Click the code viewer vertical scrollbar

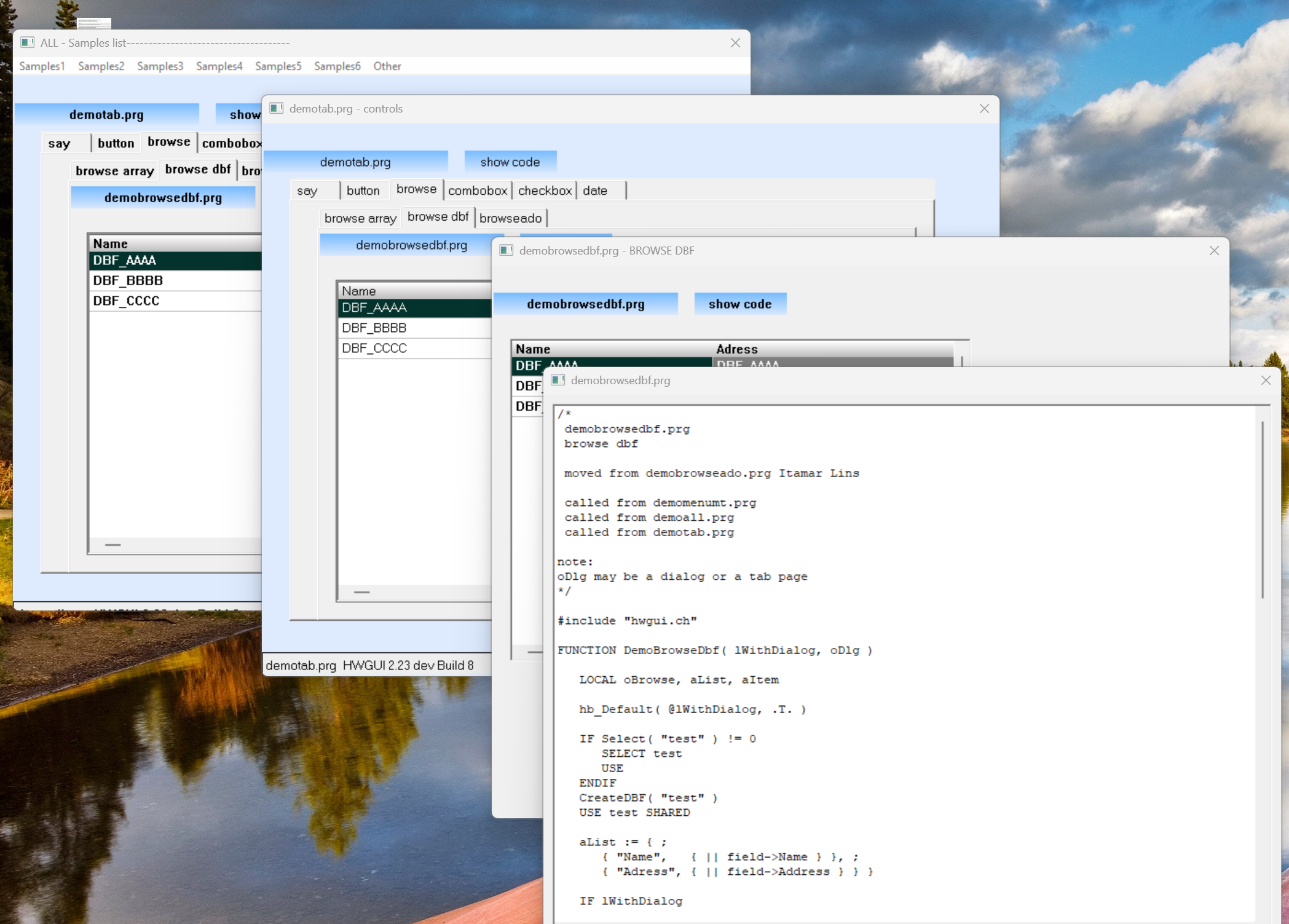tap(1263, 509)
